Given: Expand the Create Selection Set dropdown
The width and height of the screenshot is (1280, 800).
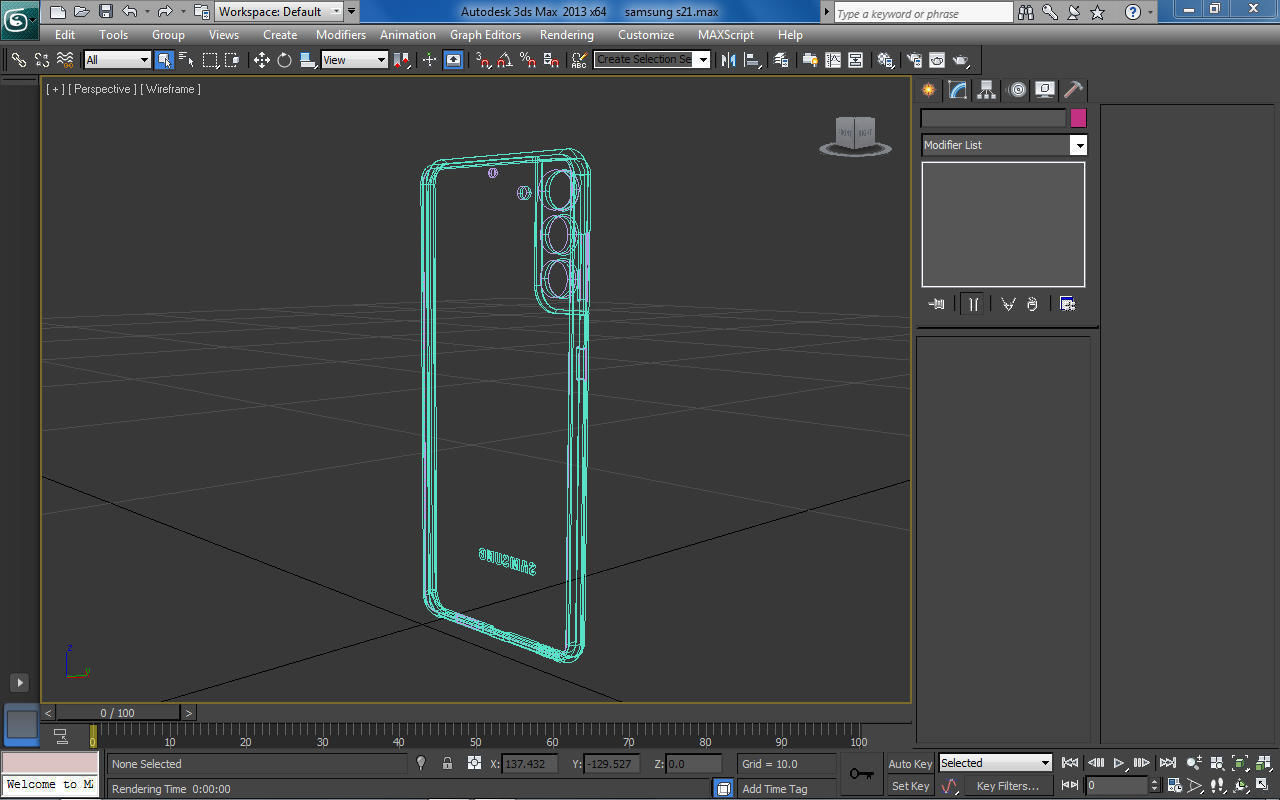Looking at the screenshot, I should pos(704,60).
